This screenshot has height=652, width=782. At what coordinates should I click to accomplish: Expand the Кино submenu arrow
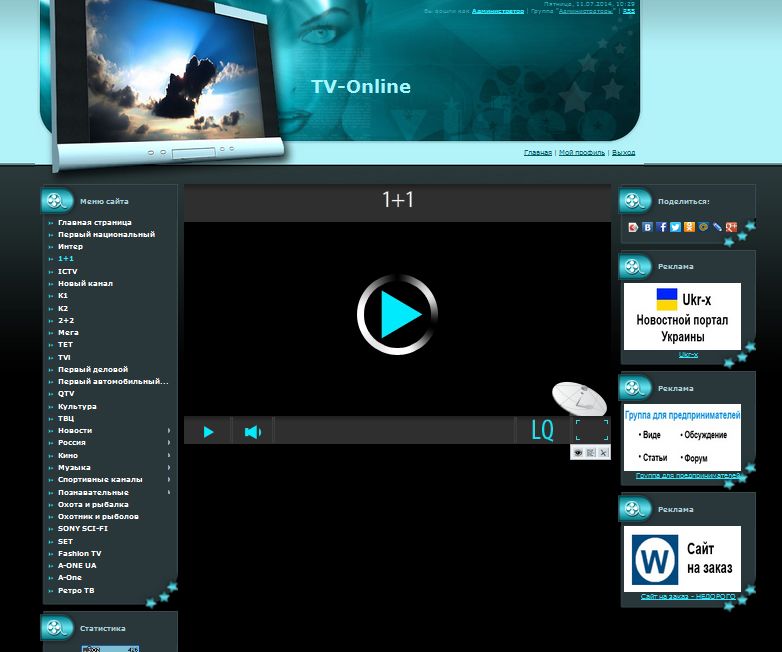[168, 455]
